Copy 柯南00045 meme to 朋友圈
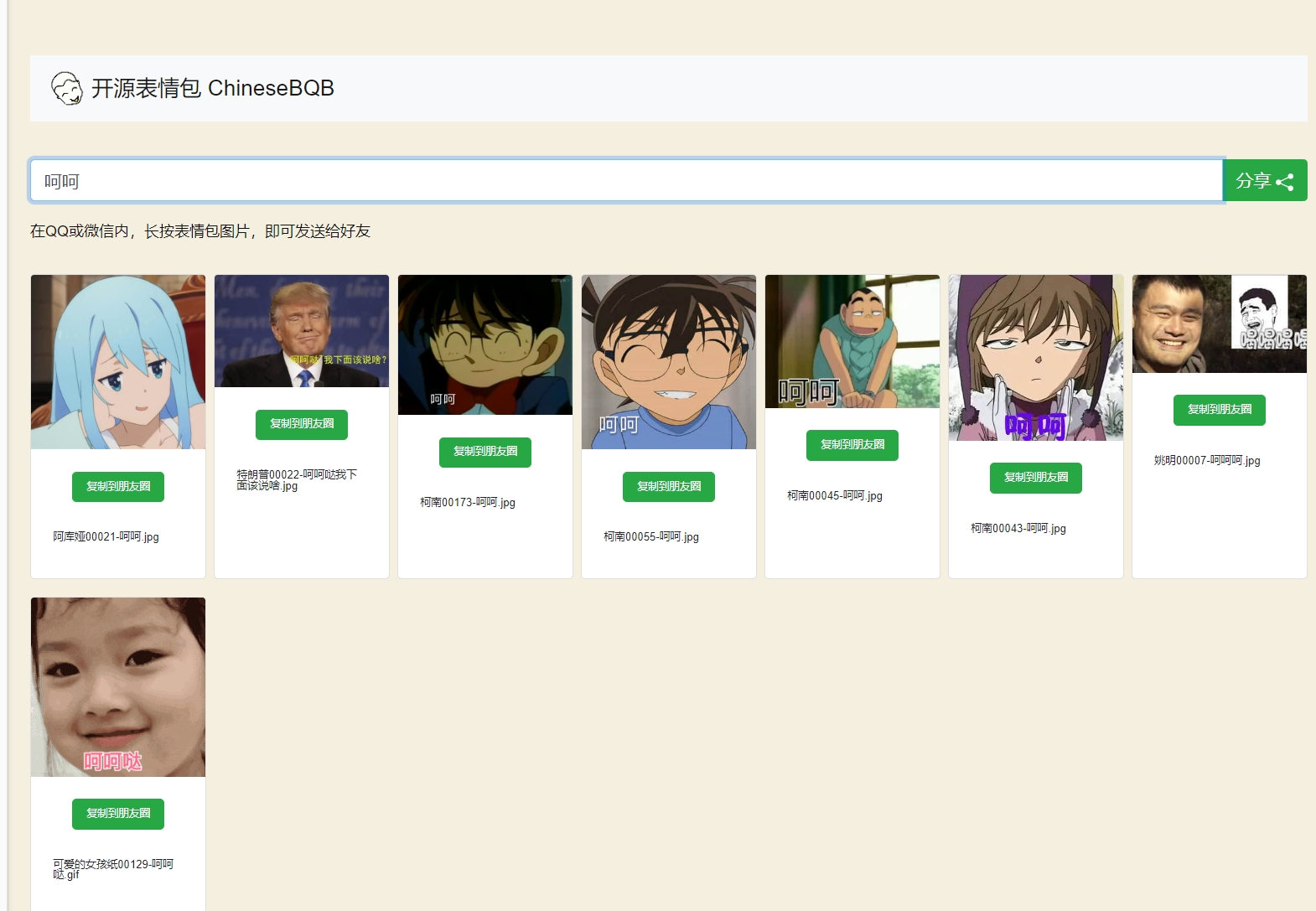This screenshot has height=911, width=1316. tap(852, 445)
